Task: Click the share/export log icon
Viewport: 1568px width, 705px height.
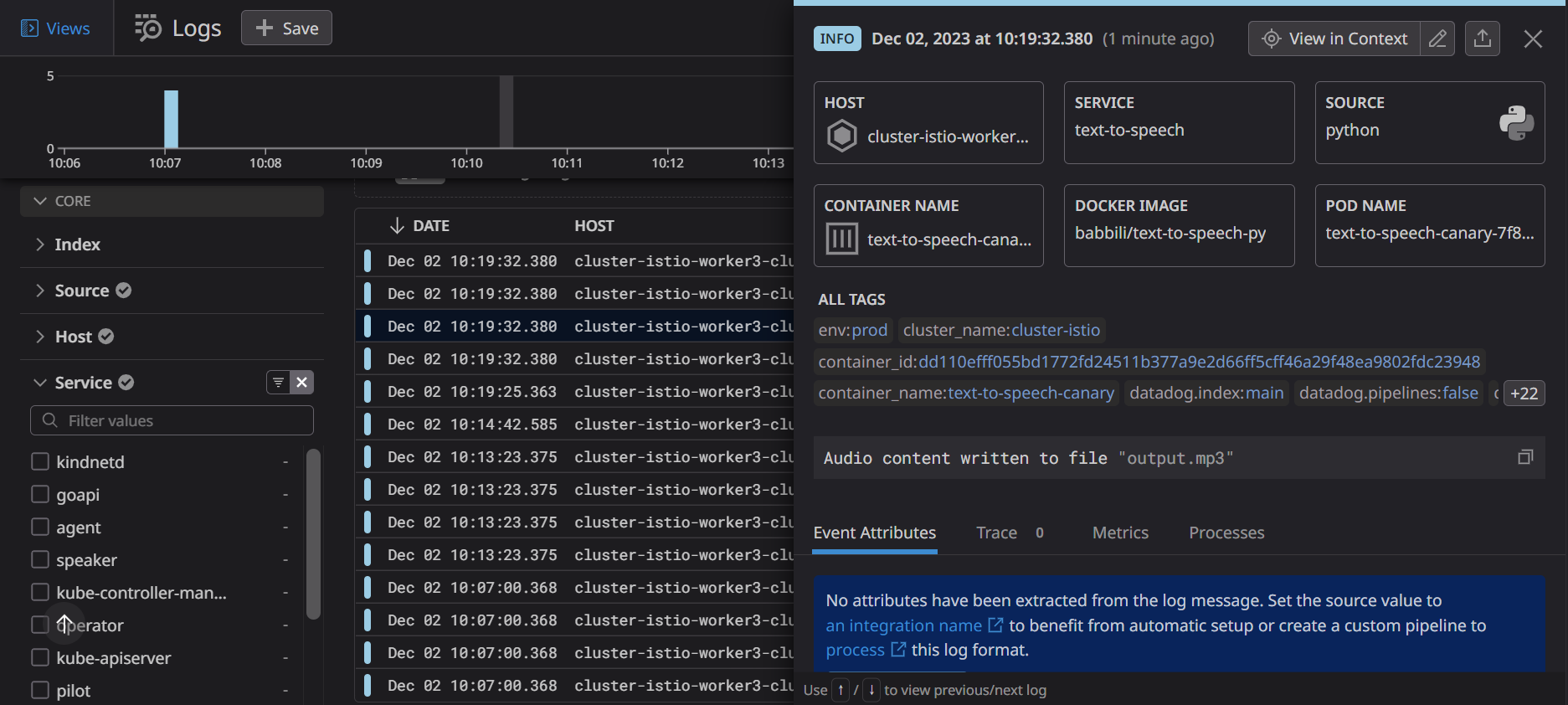Action: [1483, 39]
